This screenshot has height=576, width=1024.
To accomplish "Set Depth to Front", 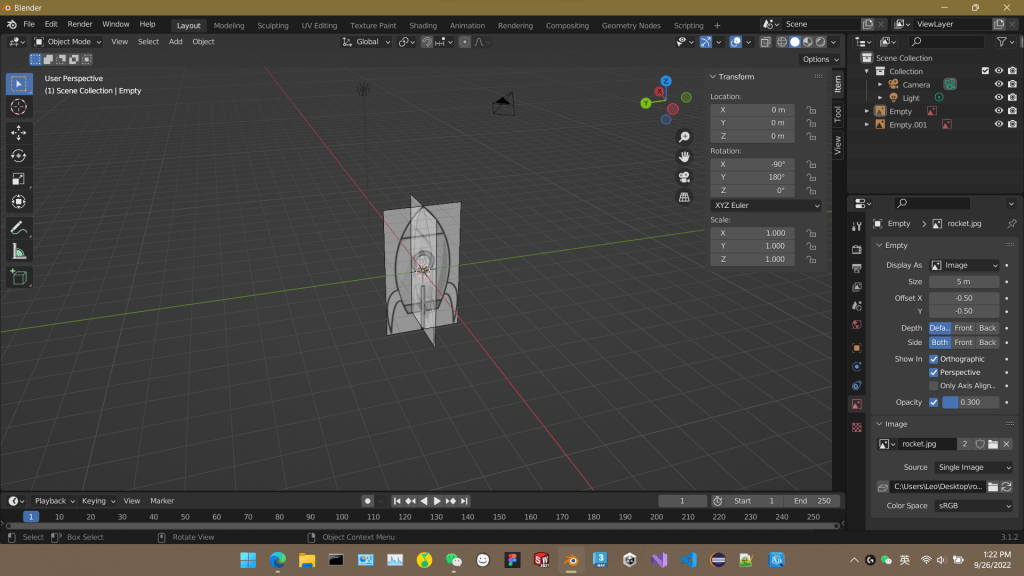I will point(963,328).
